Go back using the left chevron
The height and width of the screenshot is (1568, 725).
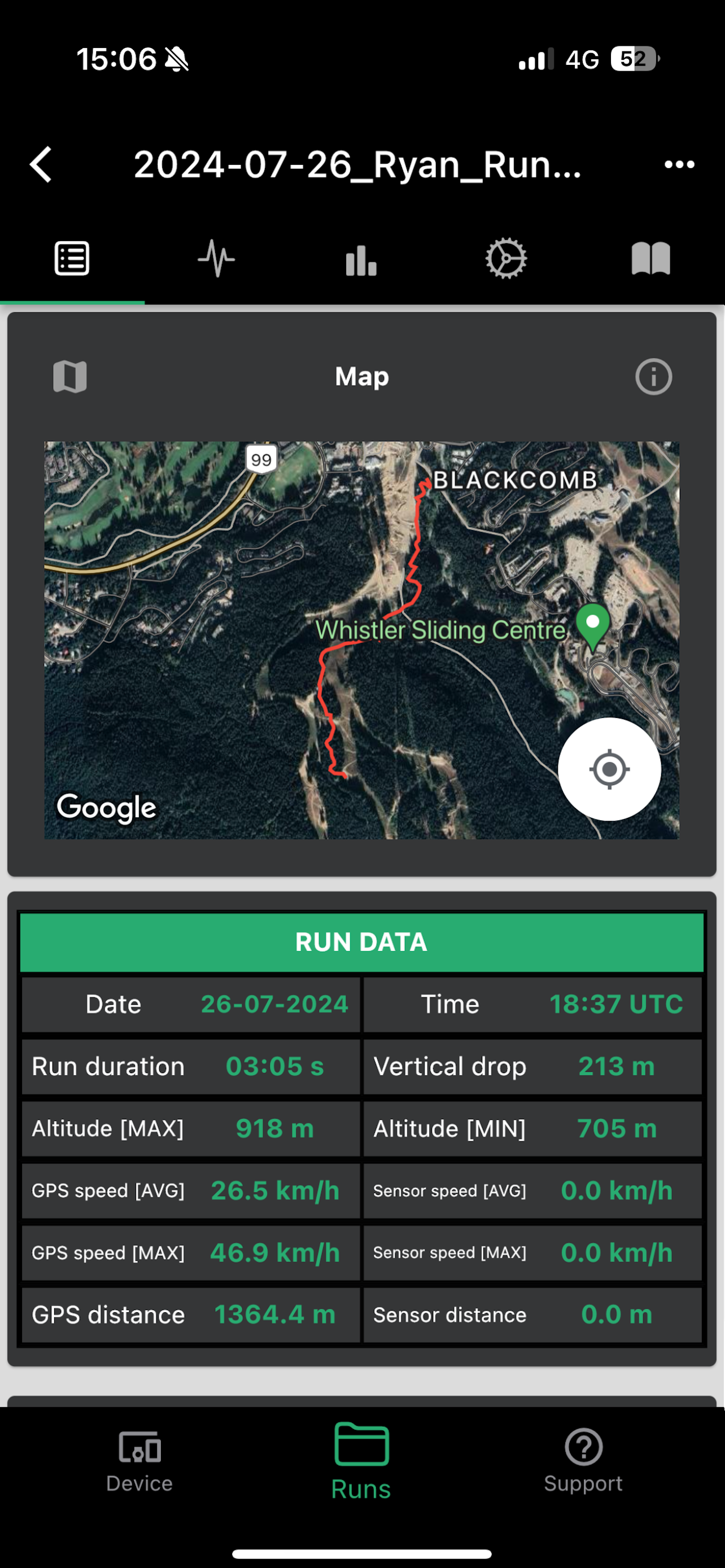point(41,164)
